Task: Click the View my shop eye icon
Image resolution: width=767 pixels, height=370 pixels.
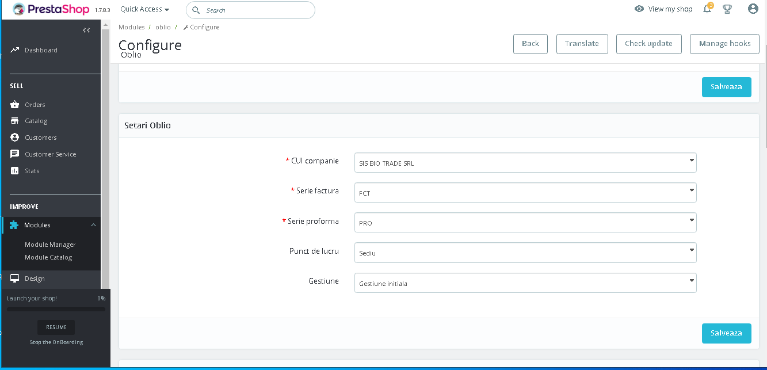Action: point(639,9)
